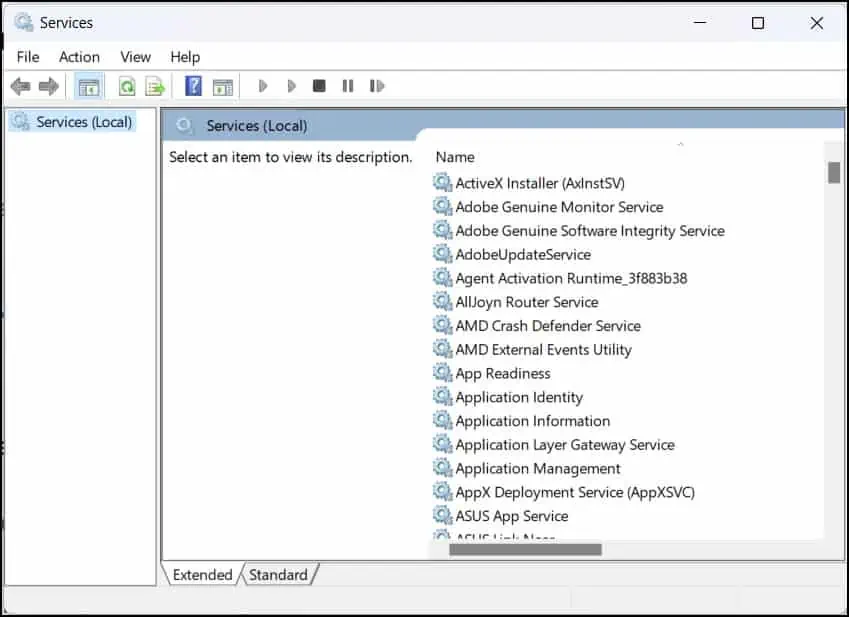Click the vertical scrollbar thumb
849x617 pixels.
coord(833,172)
